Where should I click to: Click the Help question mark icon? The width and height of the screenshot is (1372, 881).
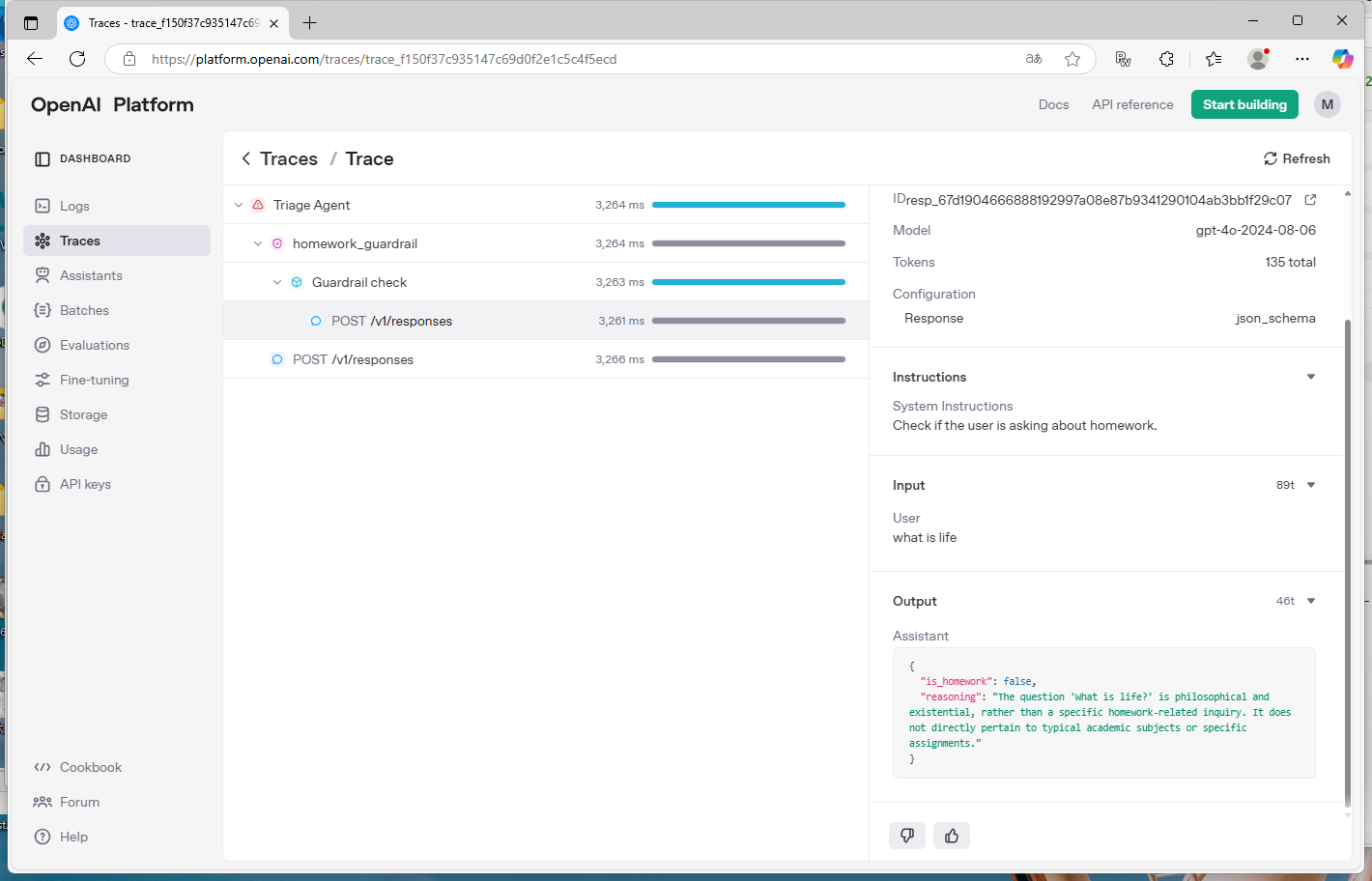[43, 837]
